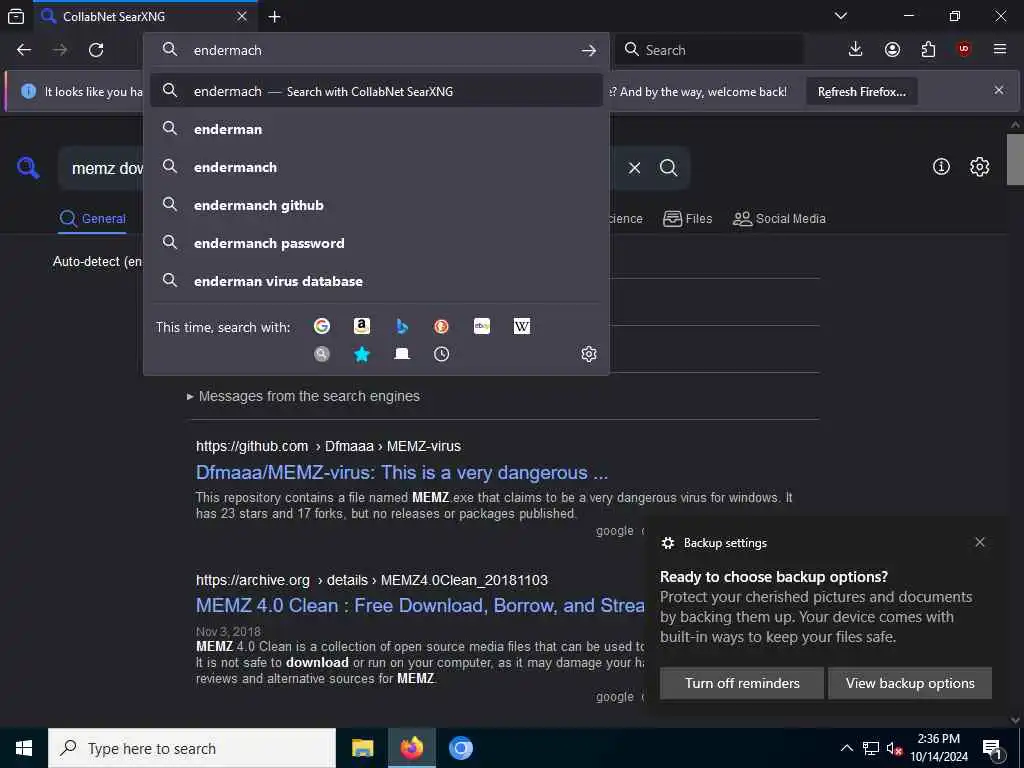Viewport: 1024px width, 768px height.
Task: Search this time with Amazon icon
Action: tap(362, 326)
